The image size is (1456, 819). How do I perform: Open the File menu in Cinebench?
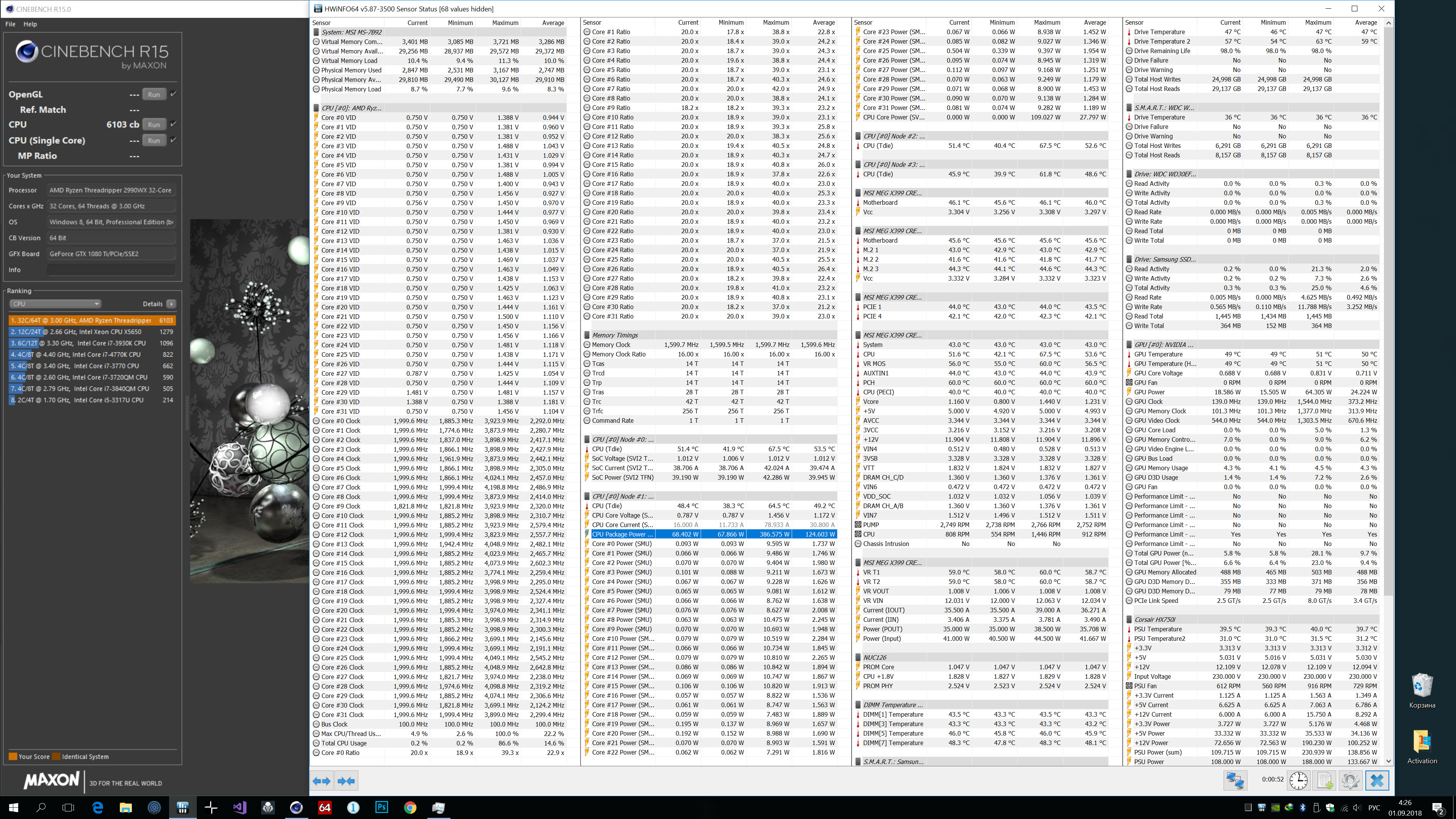point(10,24)
